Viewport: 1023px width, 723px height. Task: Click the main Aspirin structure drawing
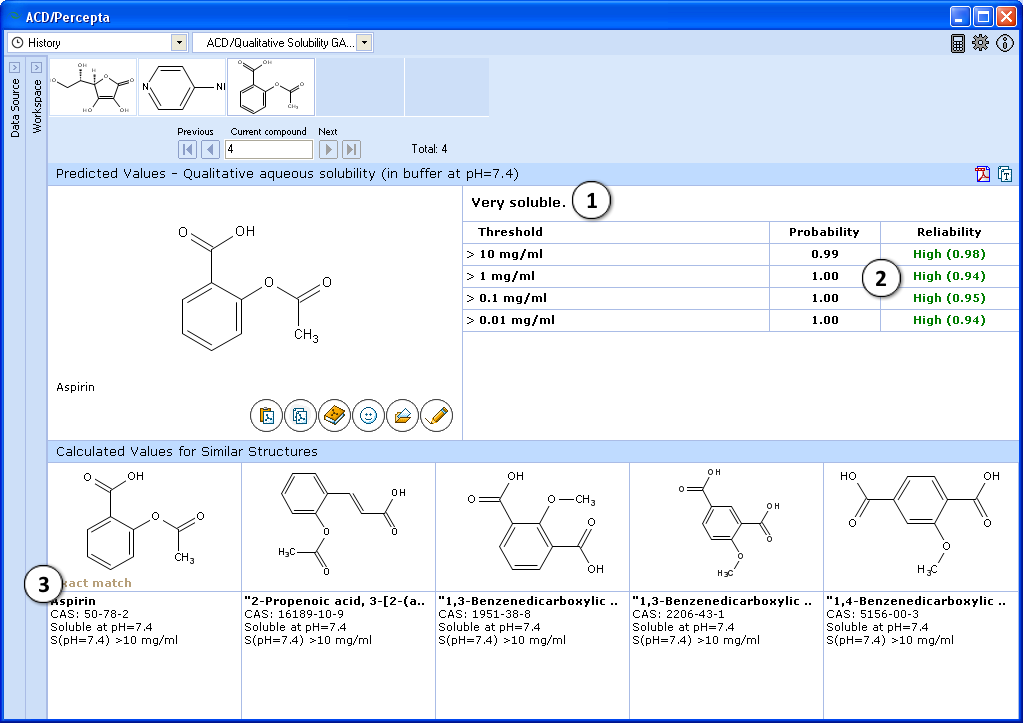tap(256, 285)
